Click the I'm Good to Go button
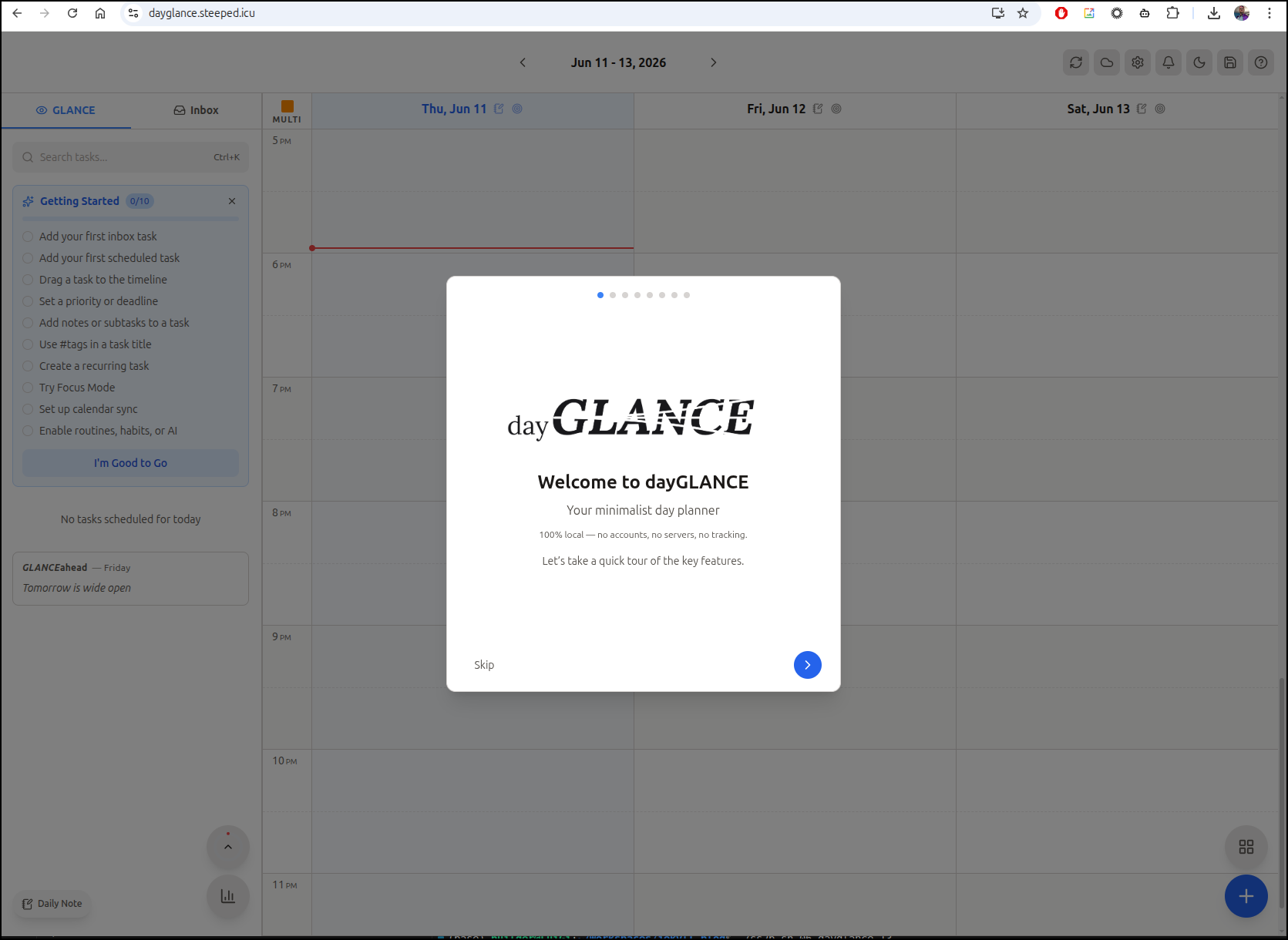The width and height of the screenshot is (1288, 940). [130, 463]
